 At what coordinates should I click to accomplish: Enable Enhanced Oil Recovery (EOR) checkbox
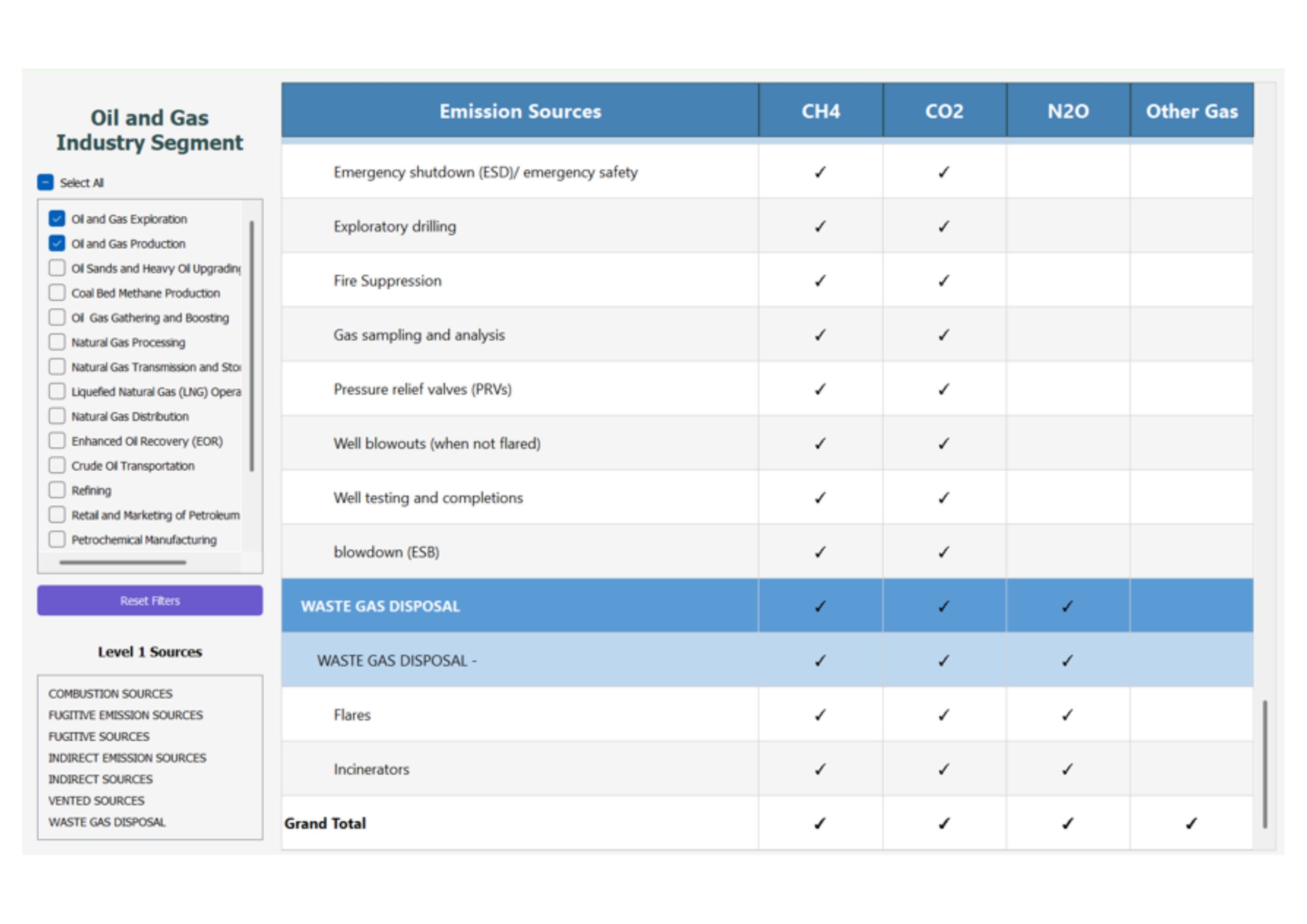pyautogui.click(x=57, y=441)
